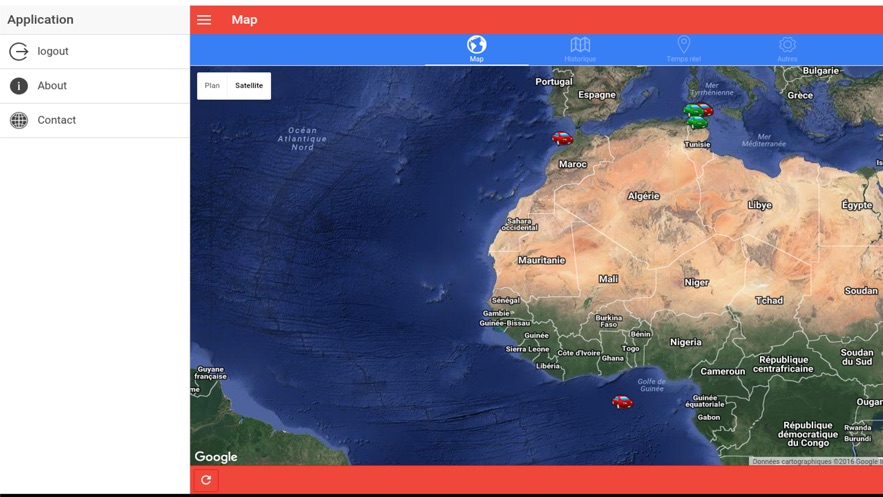The image size is (883, 497).
Task: Switch to the Historique tab
Action: coord(580,49)
